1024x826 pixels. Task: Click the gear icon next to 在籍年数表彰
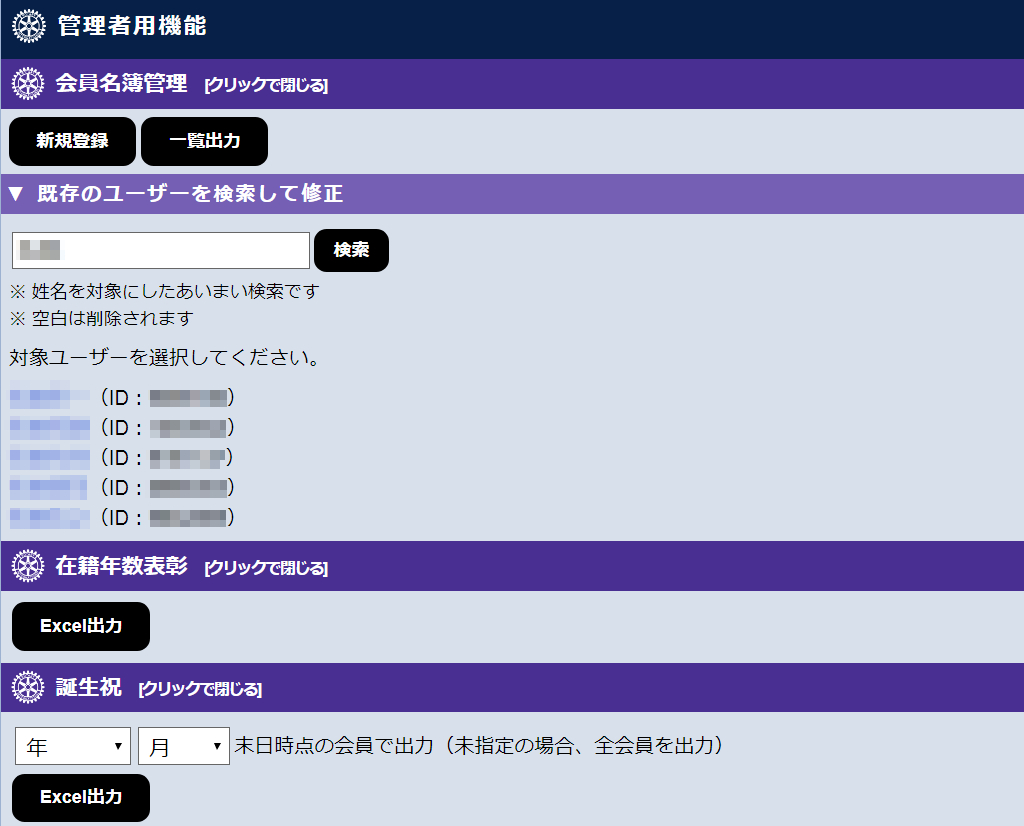tap(28, 566)
